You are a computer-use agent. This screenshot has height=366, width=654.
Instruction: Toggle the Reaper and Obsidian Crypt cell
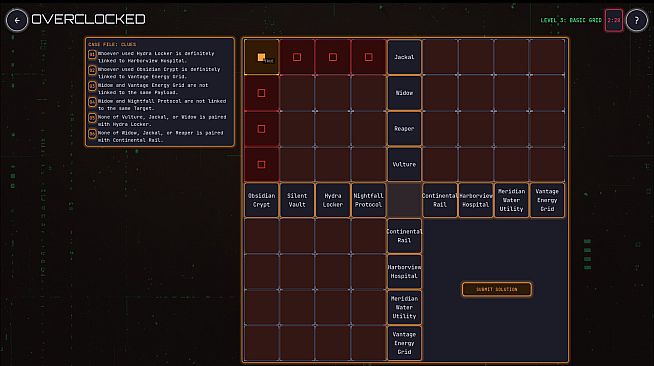pos(262,129)
